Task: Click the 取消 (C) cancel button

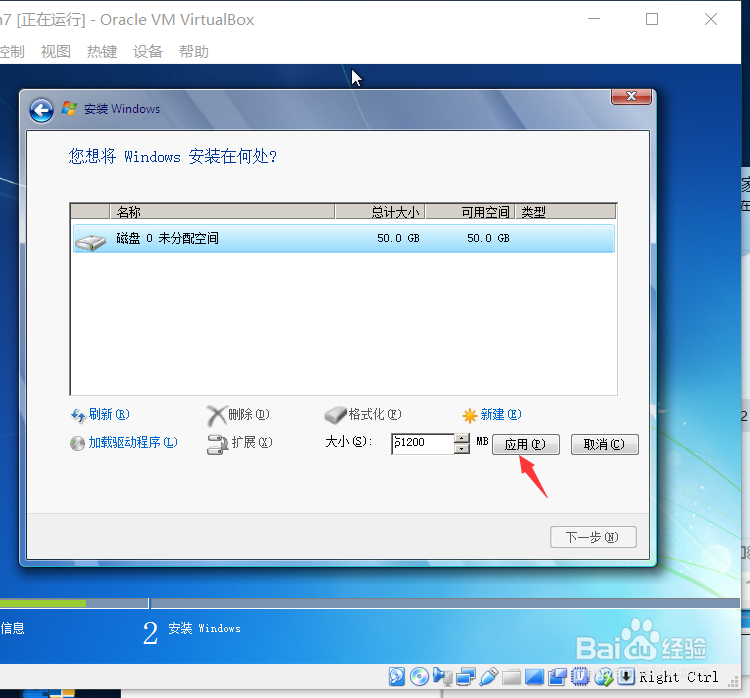Action: pyautogui.click(x=605, y=444)
